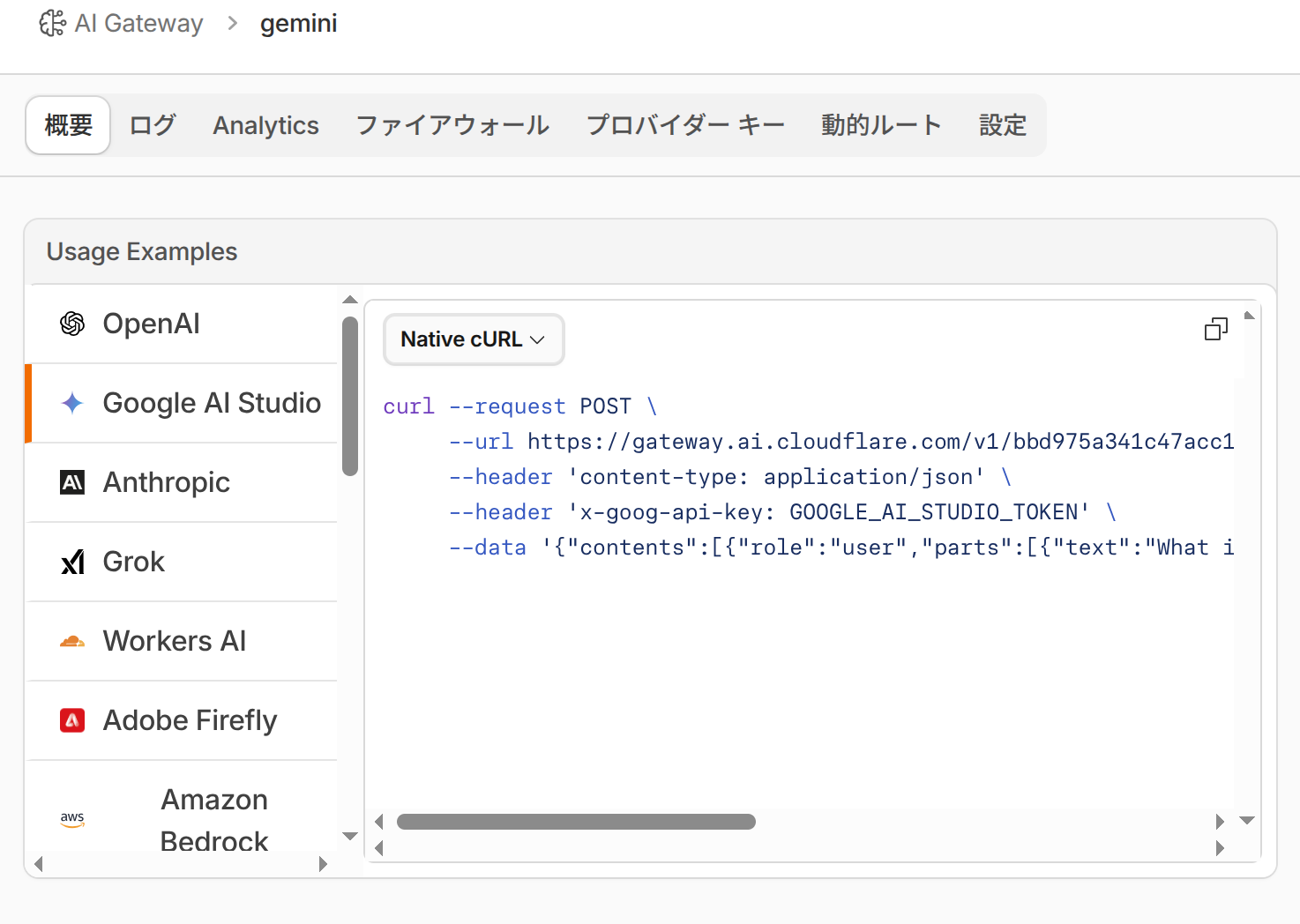Switch to the ログ tab

click(153, 125)
